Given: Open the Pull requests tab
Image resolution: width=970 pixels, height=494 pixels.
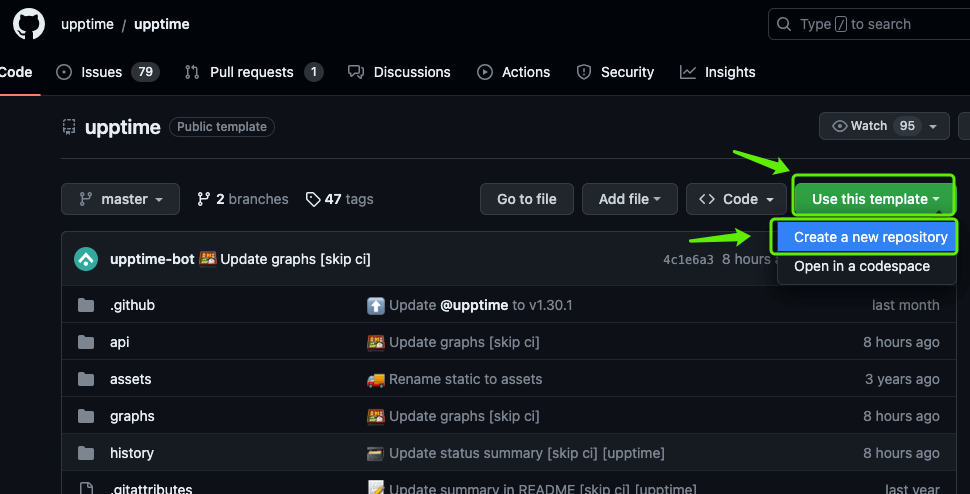Looking at the screenshot, I should [x=254, y=72].
